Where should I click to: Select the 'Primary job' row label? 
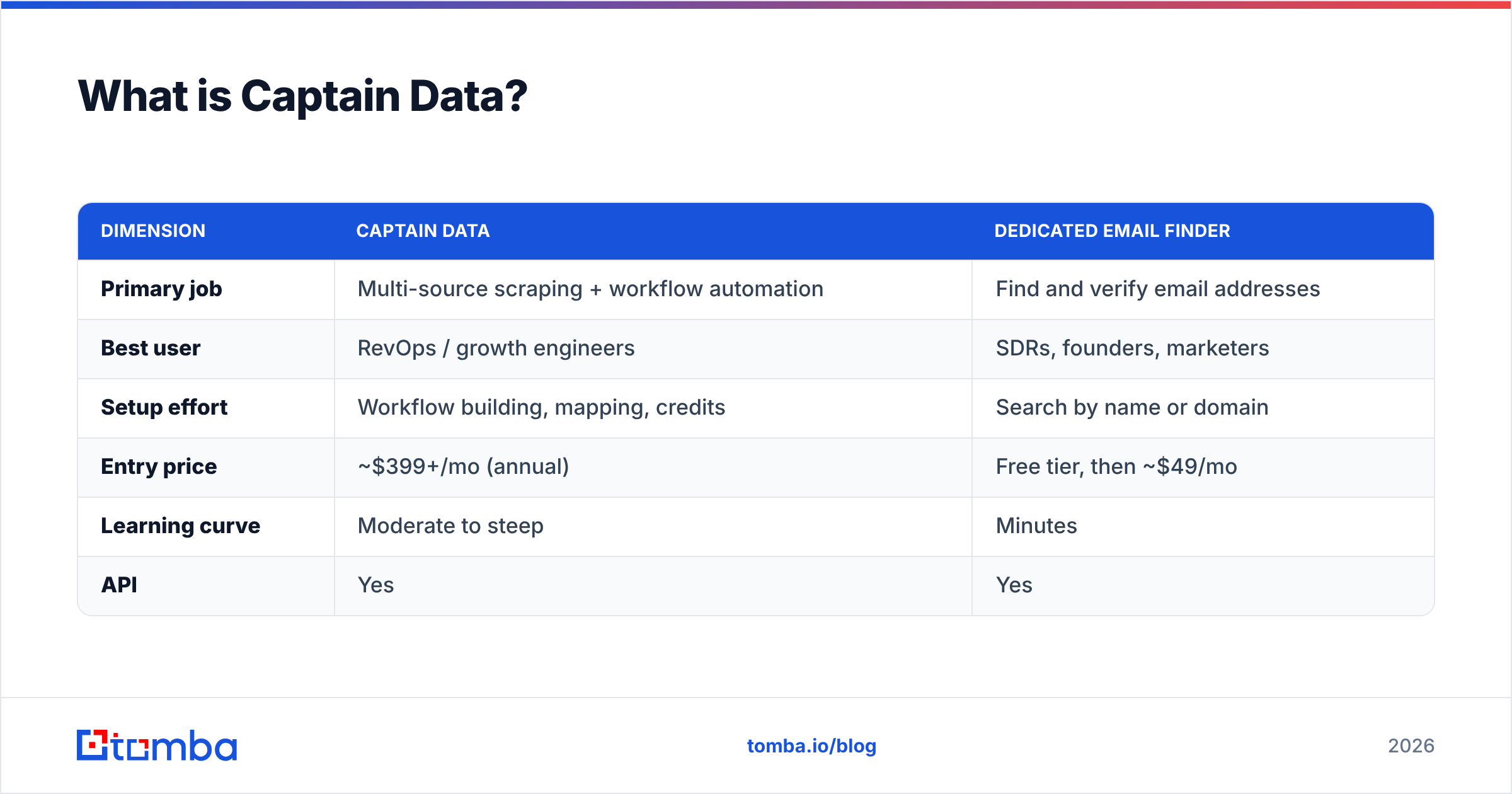click(x=161, y=289)
